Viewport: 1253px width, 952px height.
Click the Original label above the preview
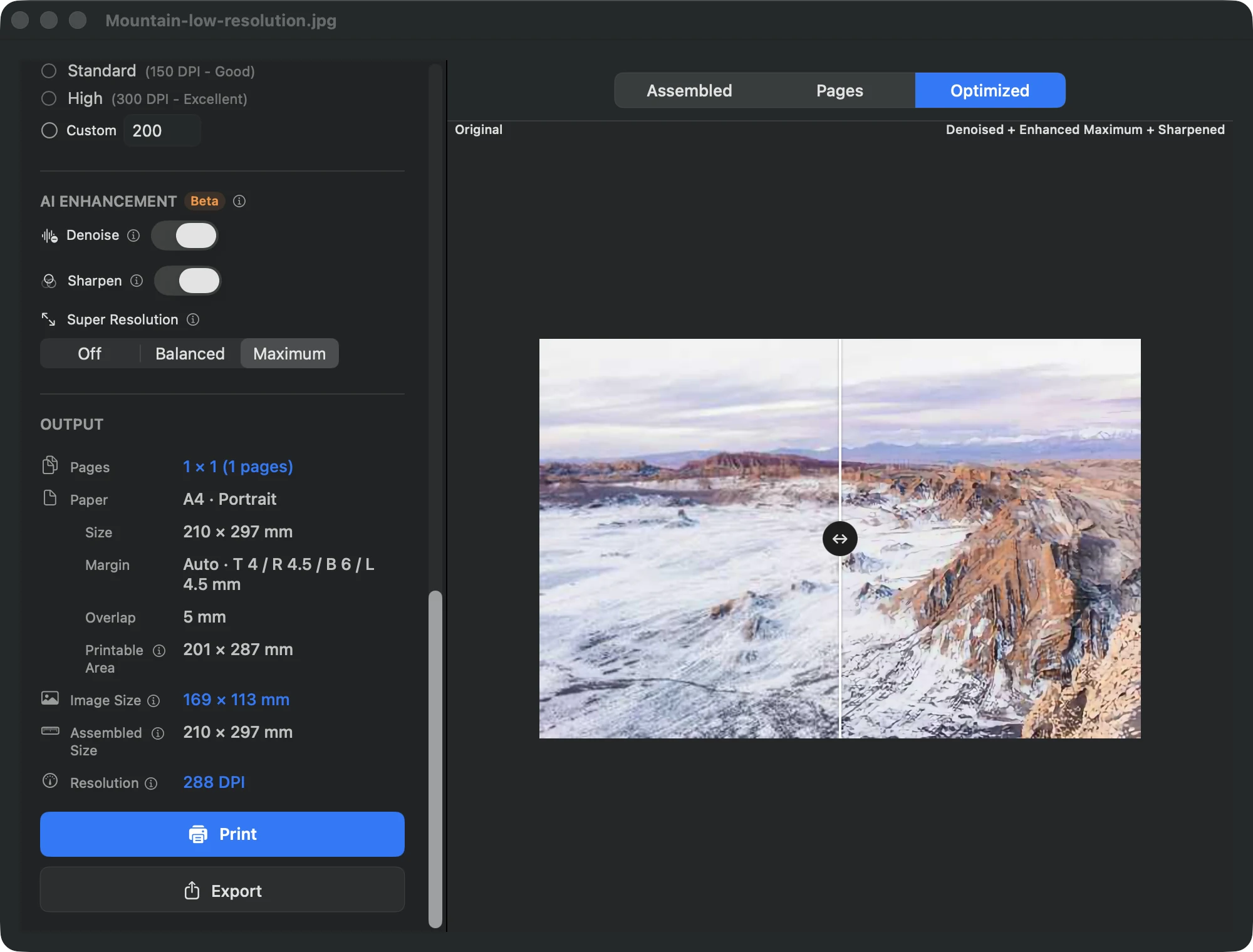tap(479, 130)
